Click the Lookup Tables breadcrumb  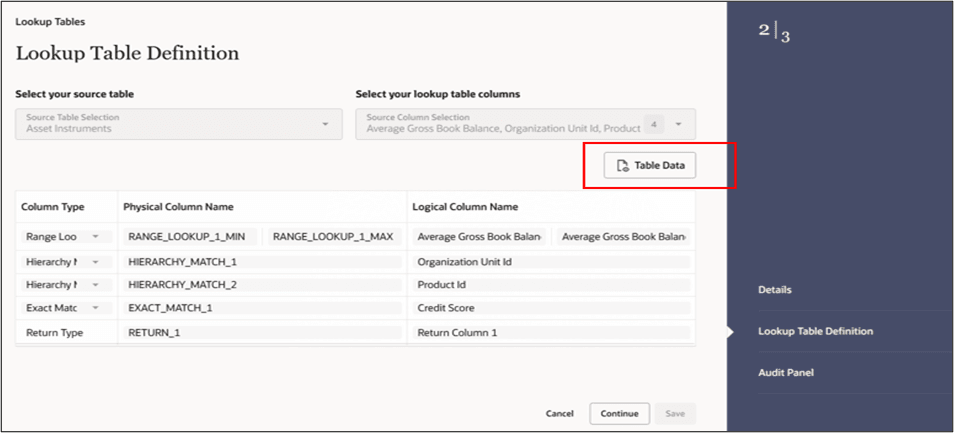pyautogui.click(x=50, y=22)
